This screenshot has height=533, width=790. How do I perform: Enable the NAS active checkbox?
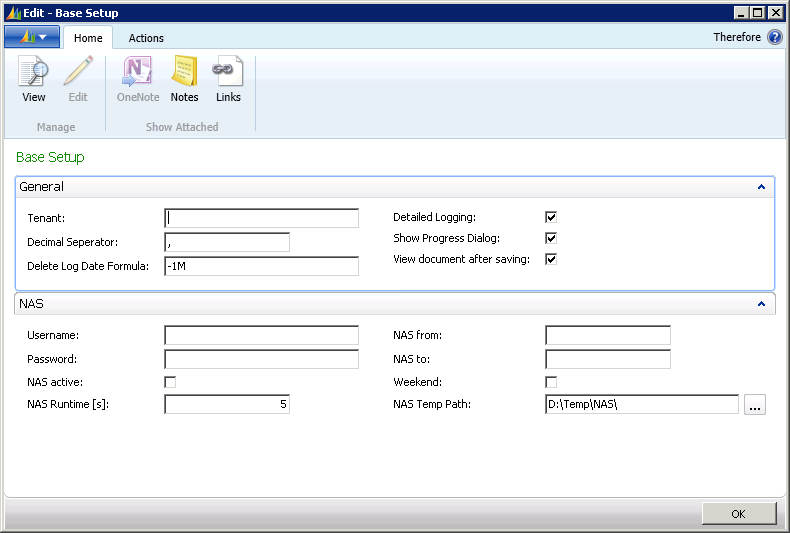point(170,382)
